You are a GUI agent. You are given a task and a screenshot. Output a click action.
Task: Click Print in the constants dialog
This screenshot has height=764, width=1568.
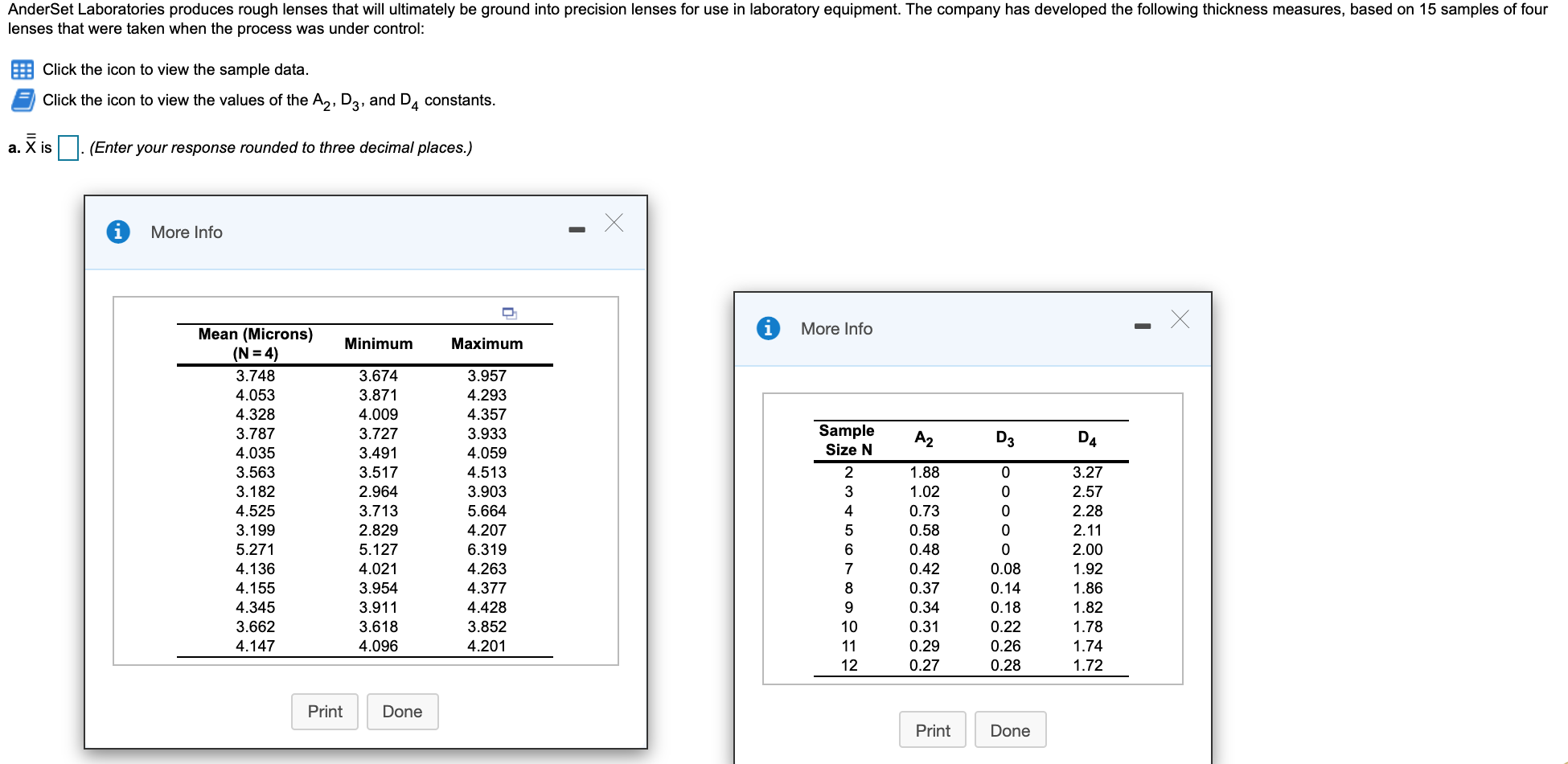(933, 730)
